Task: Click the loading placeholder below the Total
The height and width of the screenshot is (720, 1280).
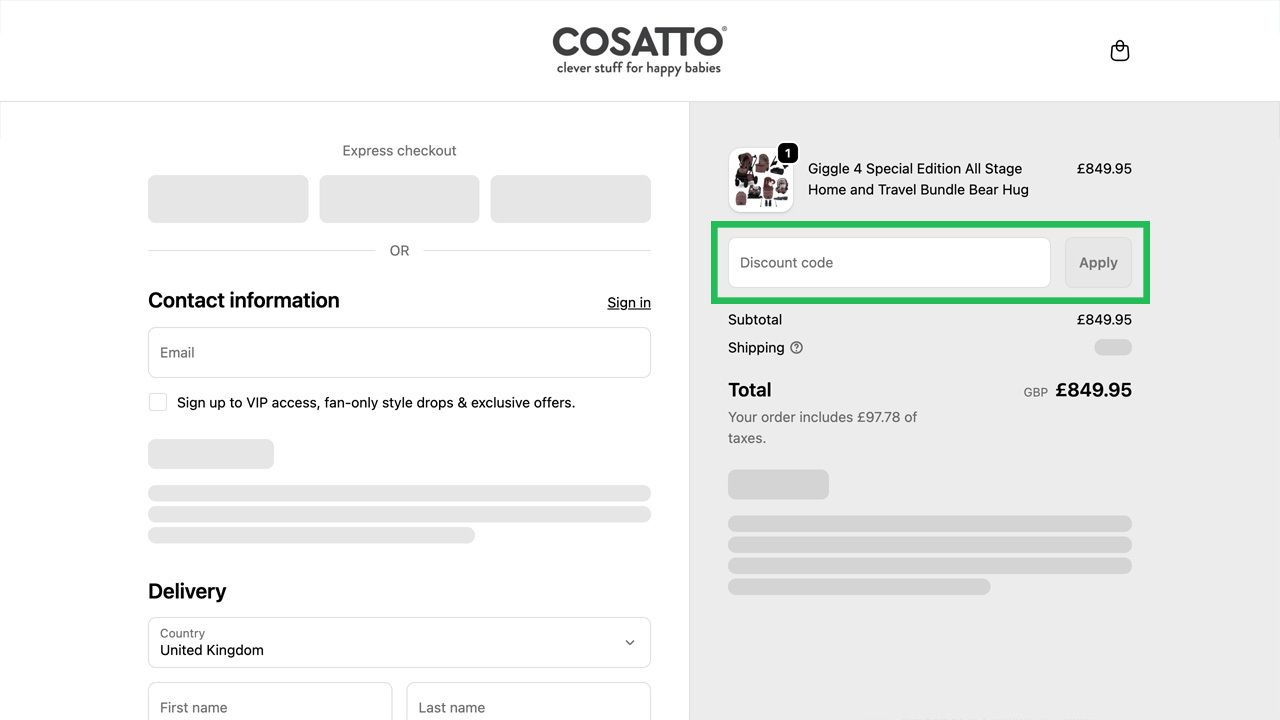Action: [778, 483]
